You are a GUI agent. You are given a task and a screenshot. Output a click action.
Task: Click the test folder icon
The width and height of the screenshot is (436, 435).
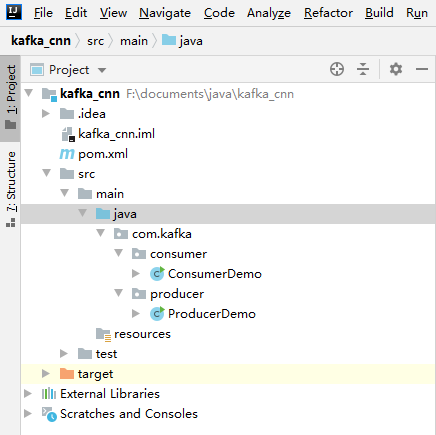(85, 354)
